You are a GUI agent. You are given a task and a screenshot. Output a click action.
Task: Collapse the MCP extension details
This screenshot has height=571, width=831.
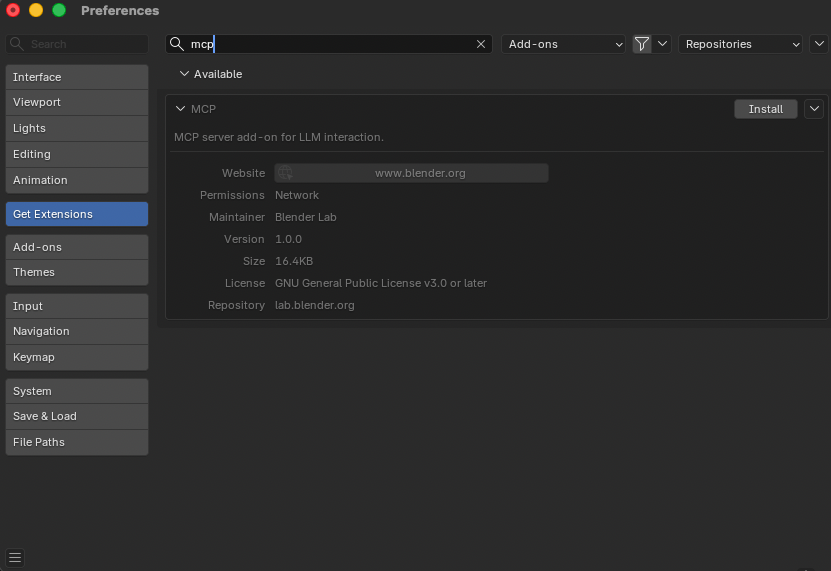point(180,109)
